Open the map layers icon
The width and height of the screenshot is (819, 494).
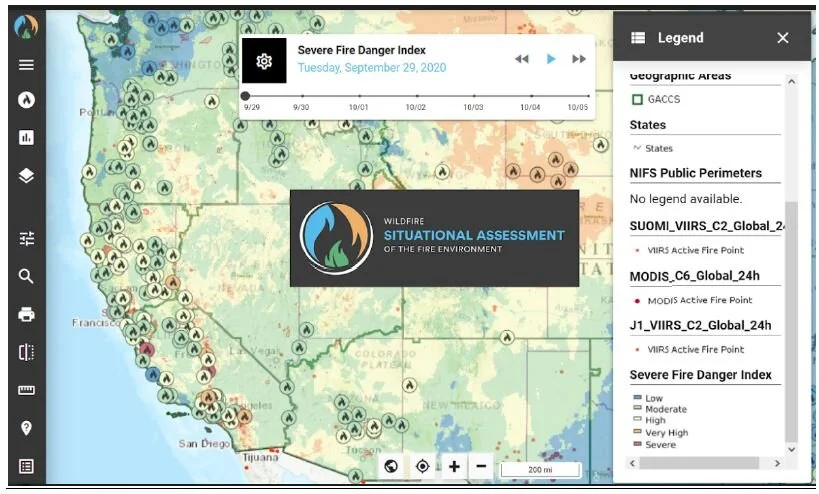(x=26, y=175)
